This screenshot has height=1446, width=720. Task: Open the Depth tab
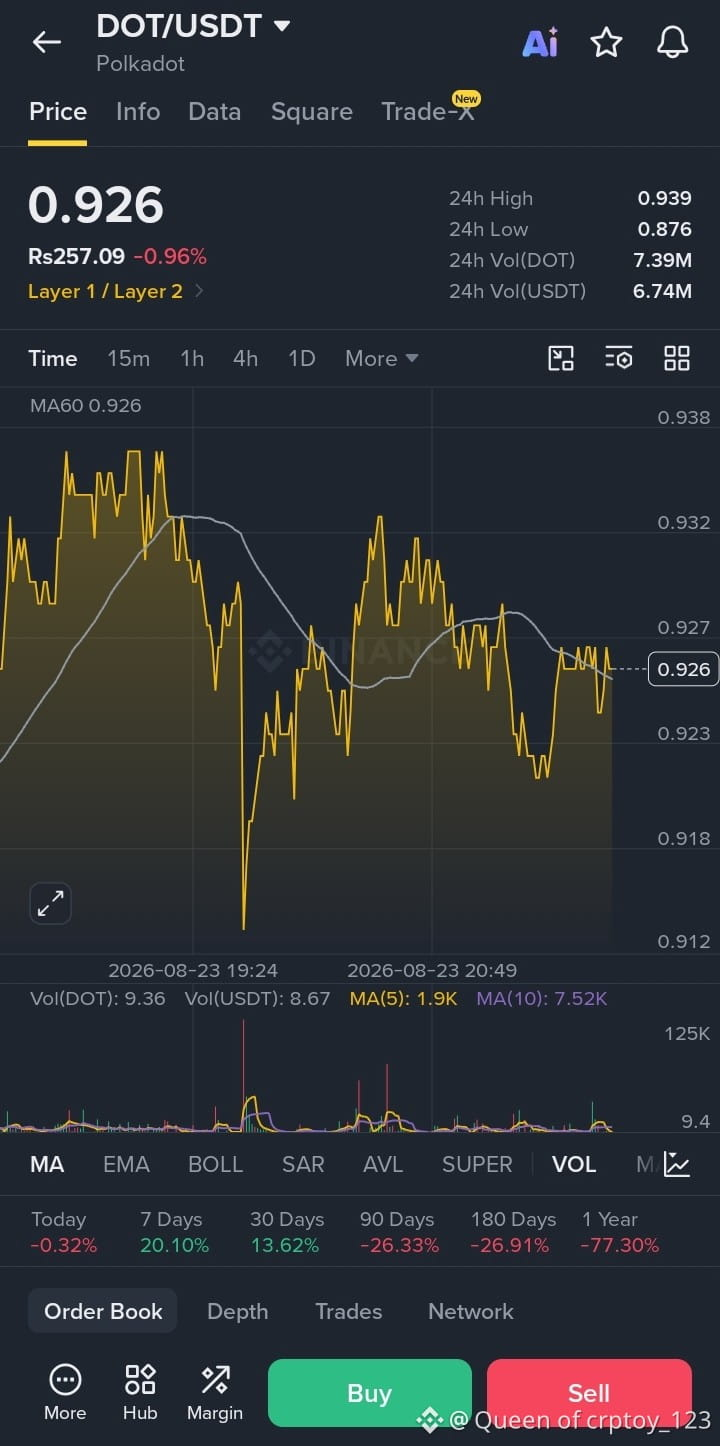[x=237, y=1311]
